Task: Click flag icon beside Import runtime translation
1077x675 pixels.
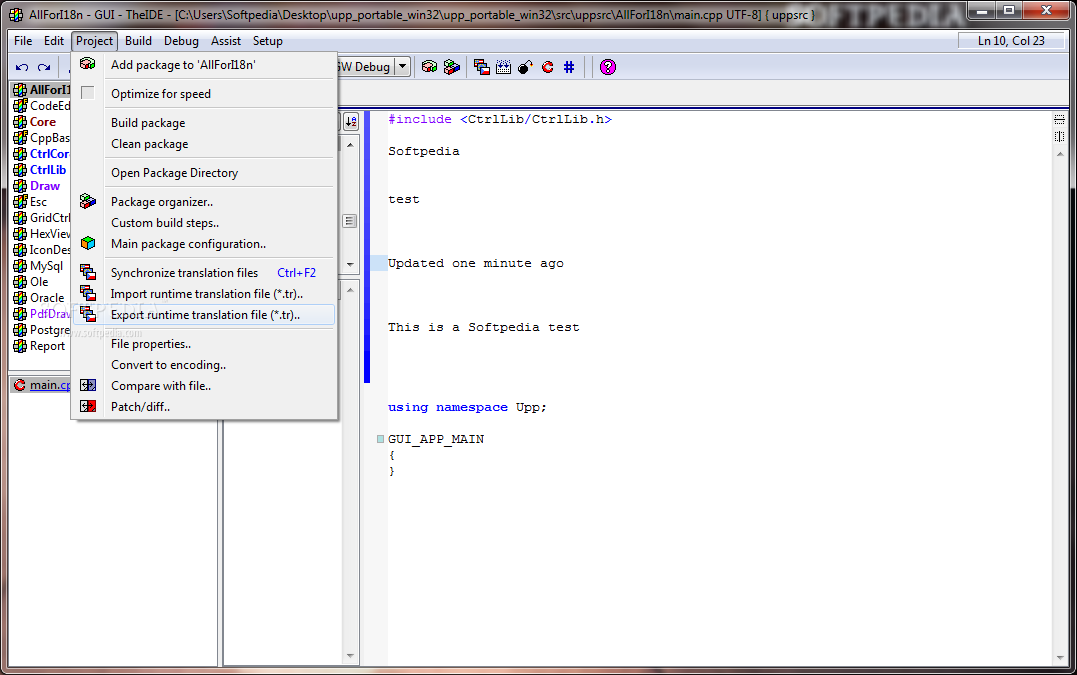Action: tap(87, 293)
